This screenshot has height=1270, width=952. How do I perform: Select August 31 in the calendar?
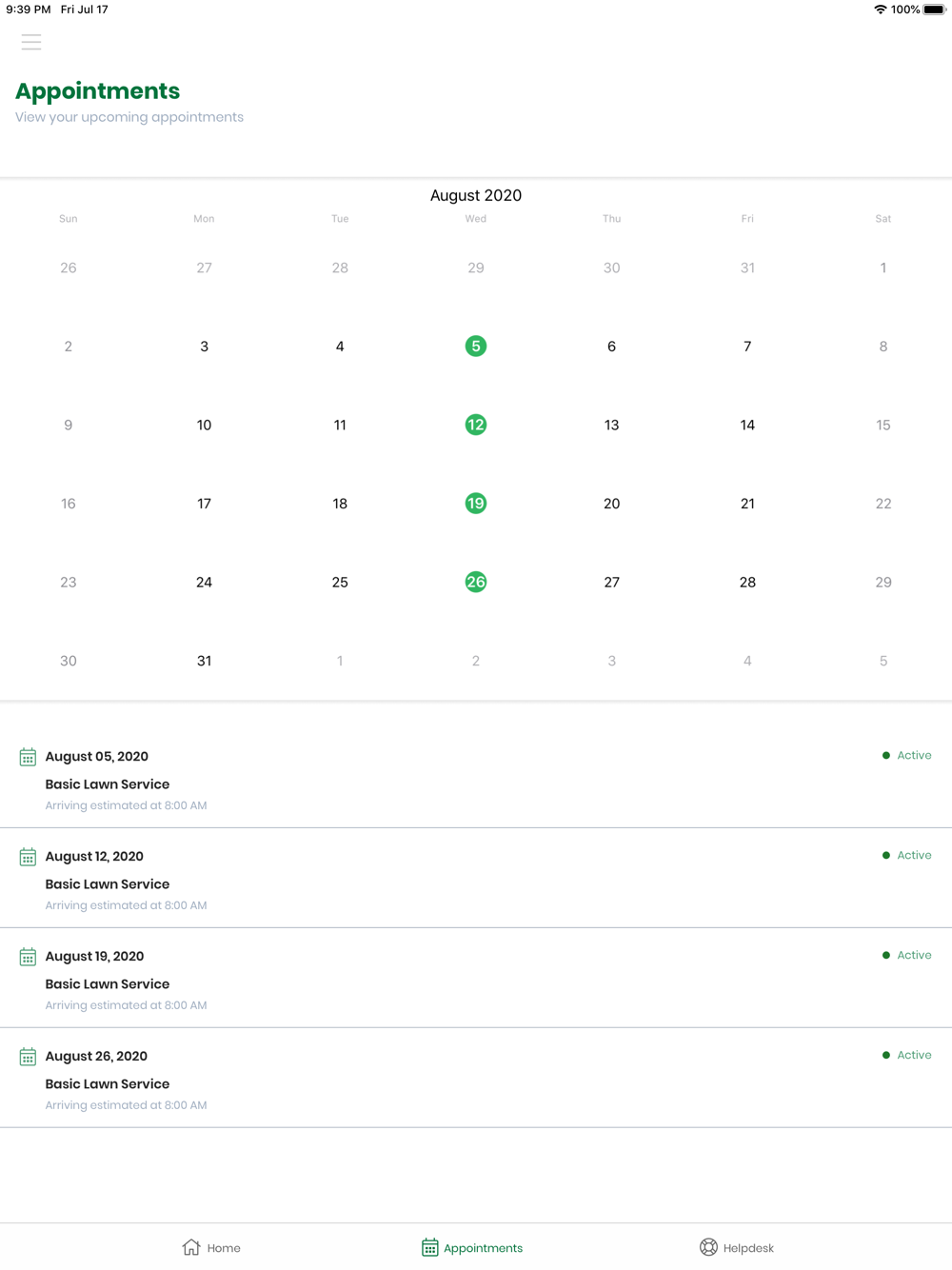[204, 661]
